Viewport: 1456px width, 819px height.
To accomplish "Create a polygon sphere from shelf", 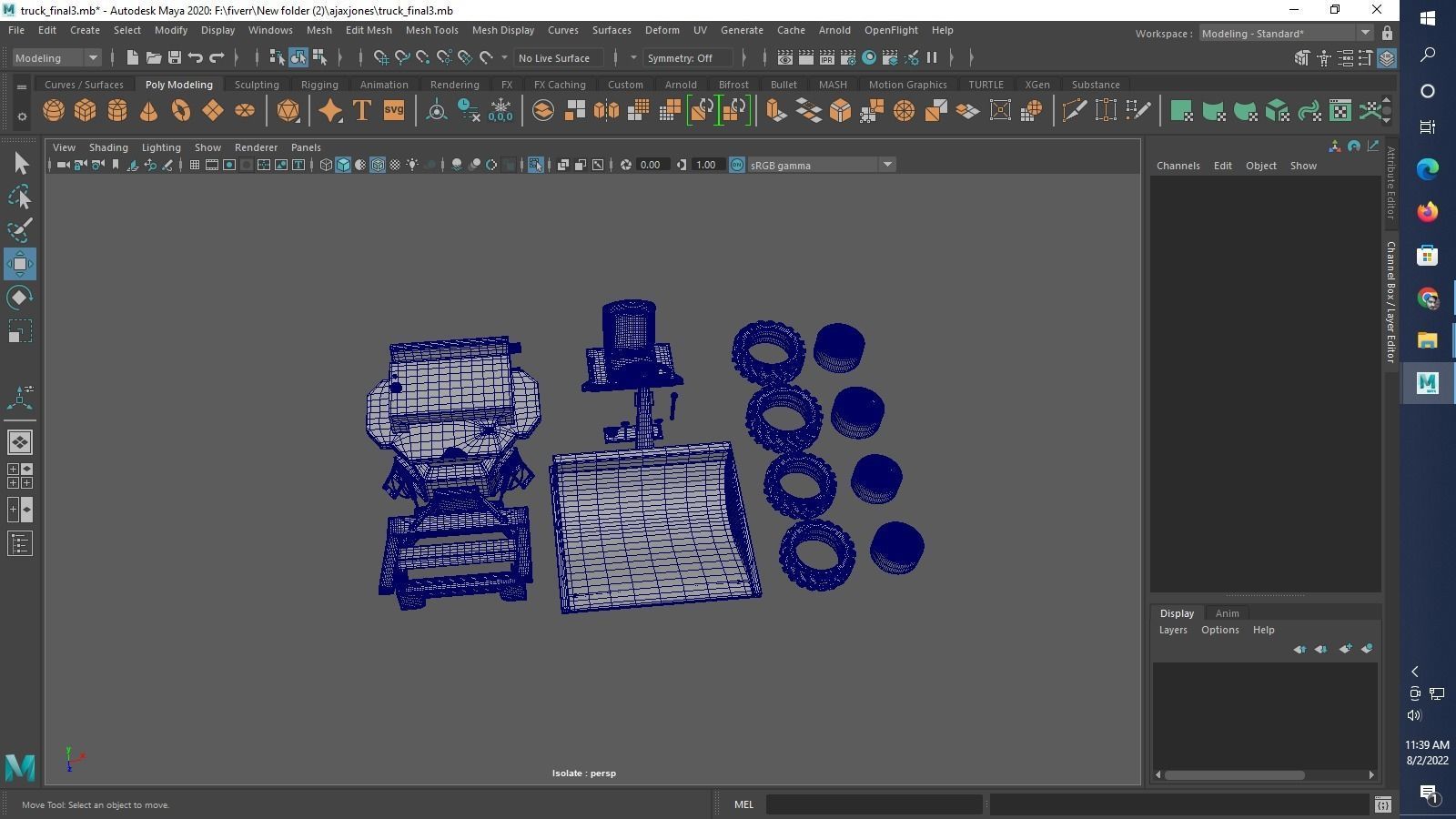I will coord(54,111).
